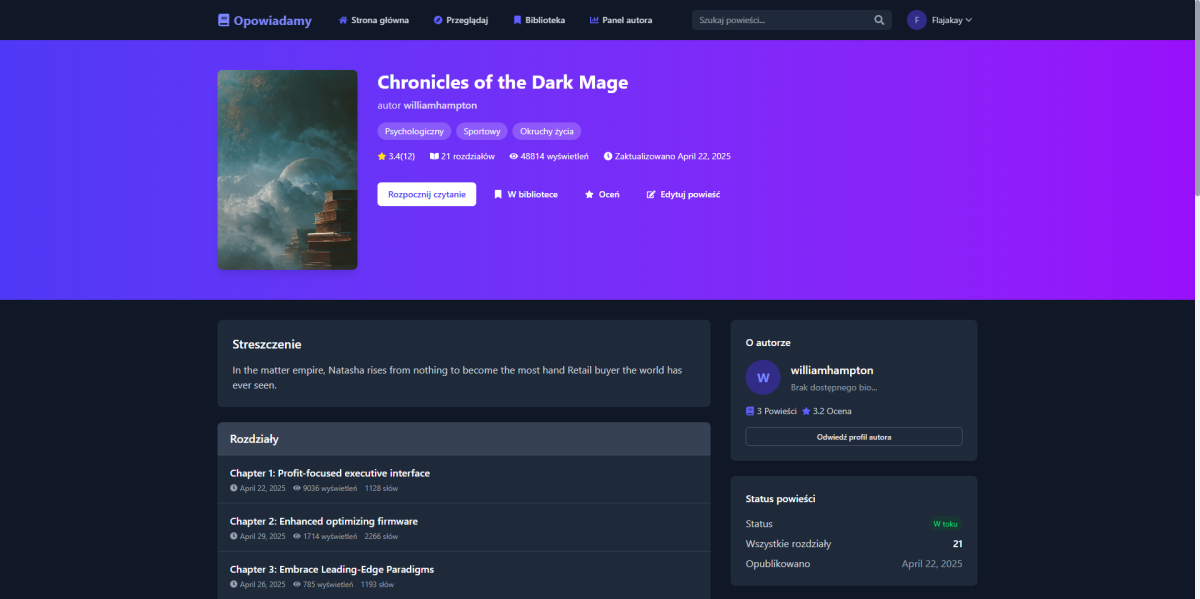The image size is (1200, 599).
Task: Open Panel autora from navigation
Action: (x=621, y=20)
